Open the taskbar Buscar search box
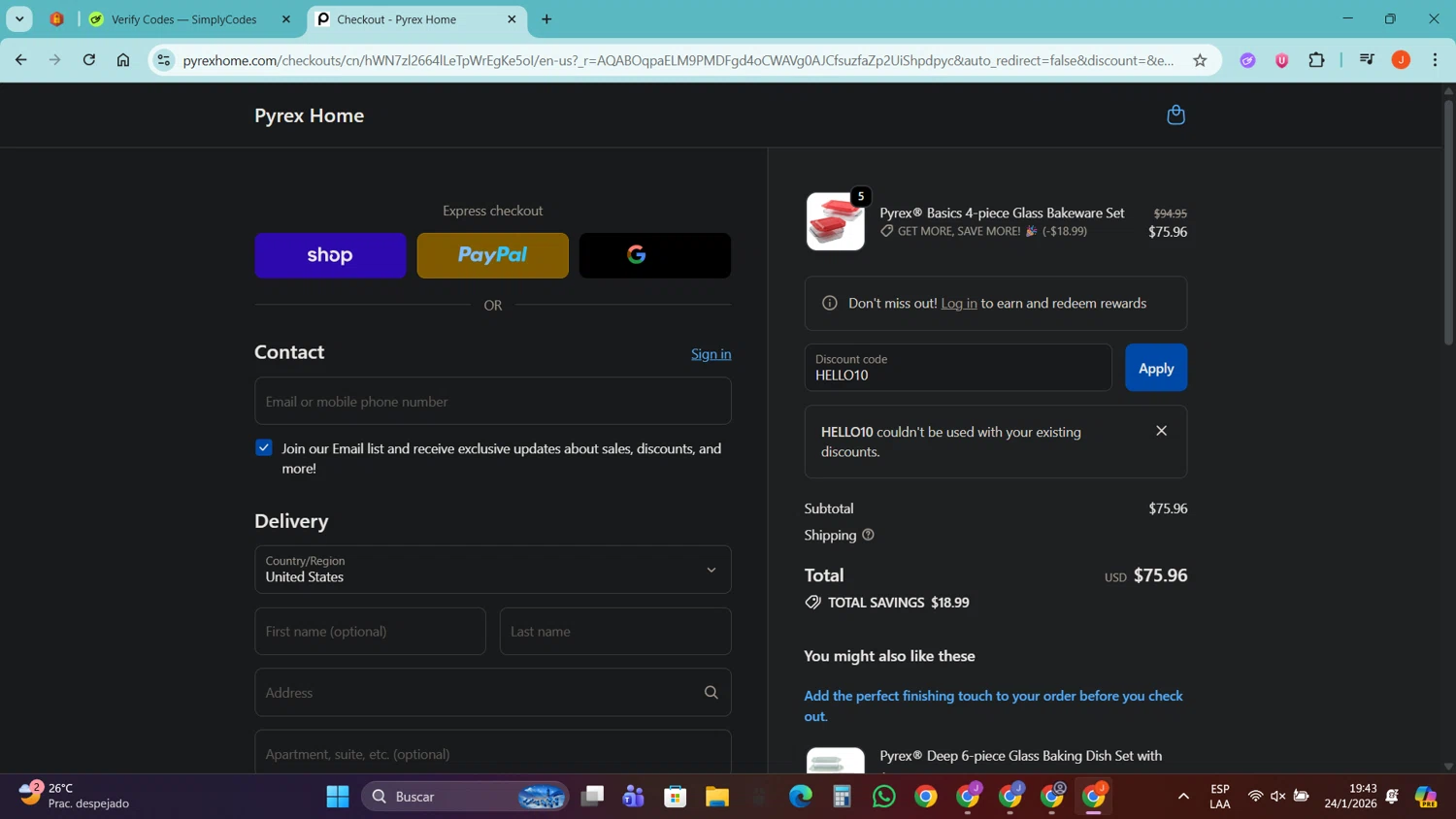Viewport: 1456px width, 819px height. click(466, 797)
